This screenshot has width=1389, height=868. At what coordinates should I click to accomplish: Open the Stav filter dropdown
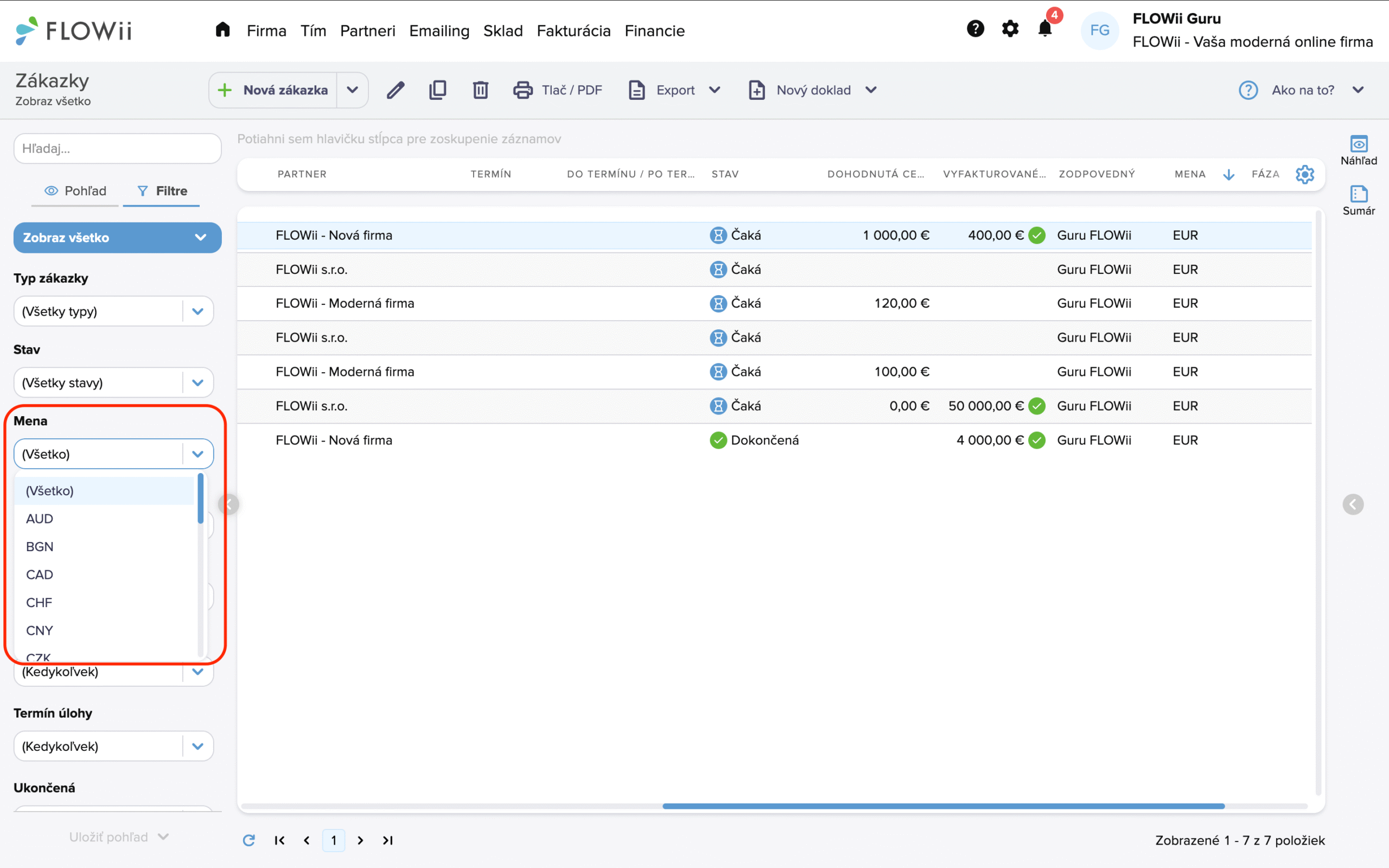[x=113, y=382]
